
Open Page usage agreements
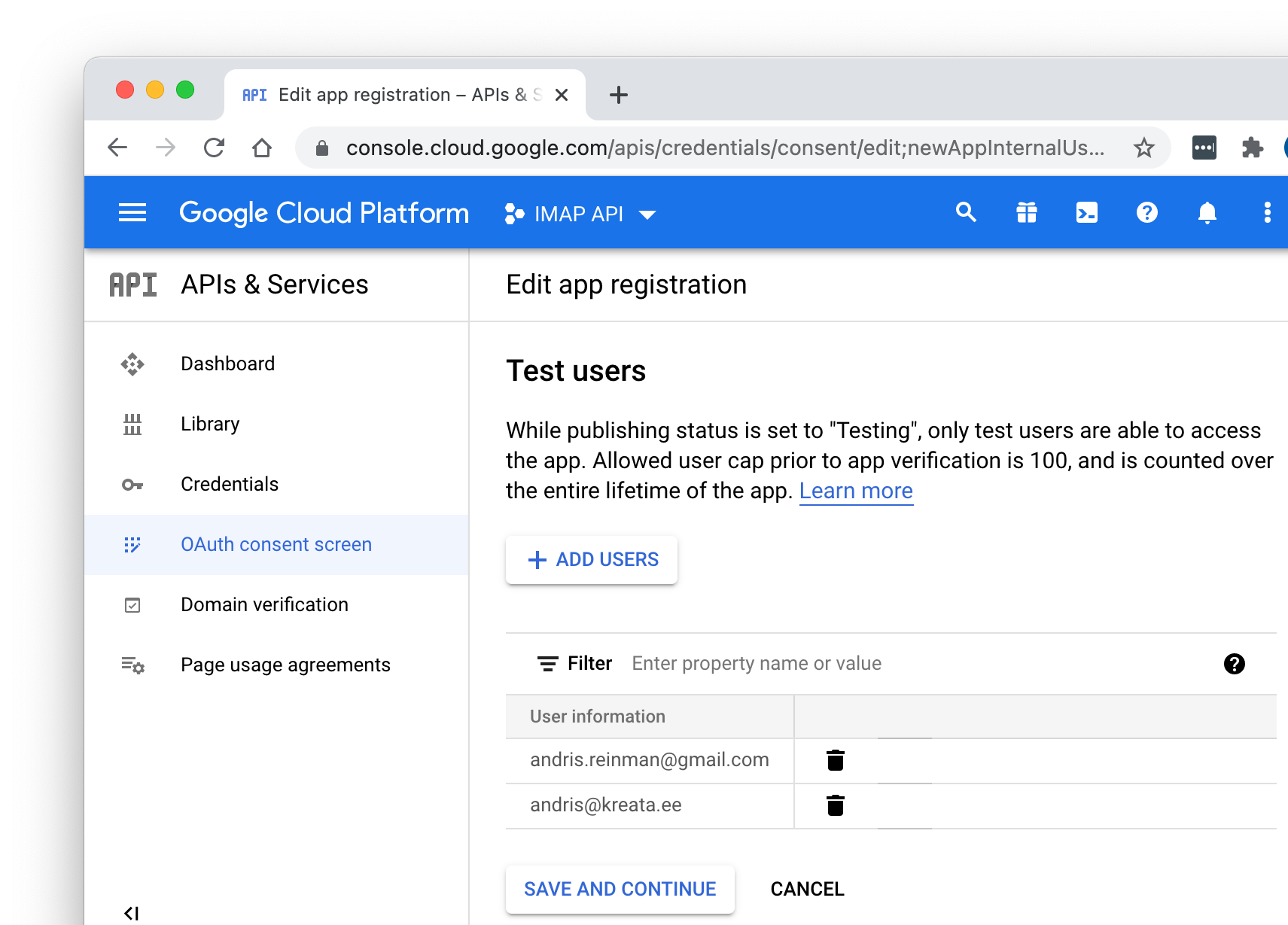(276, 665)
